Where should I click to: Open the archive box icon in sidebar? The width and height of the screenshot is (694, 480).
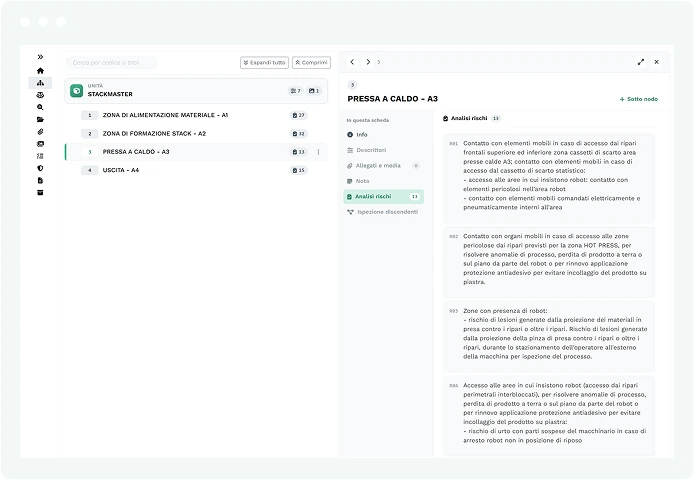40,193
